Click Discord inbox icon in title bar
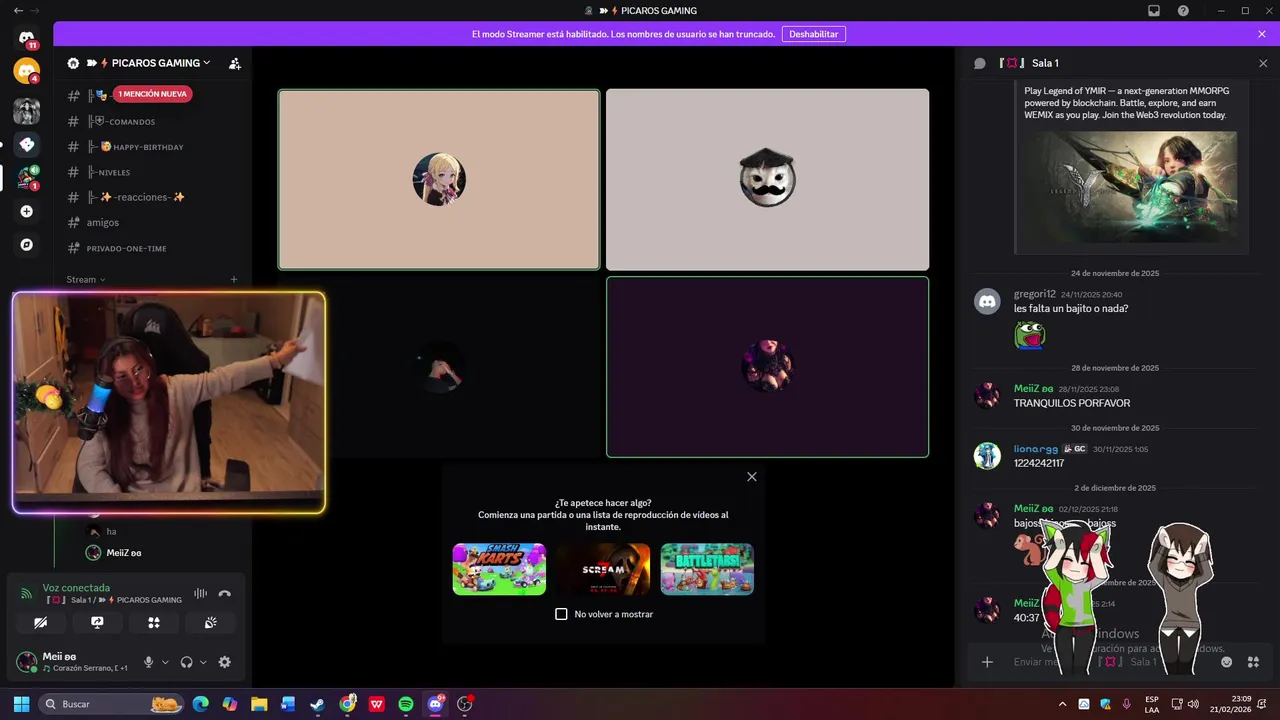 click(x=1154, y=11)
